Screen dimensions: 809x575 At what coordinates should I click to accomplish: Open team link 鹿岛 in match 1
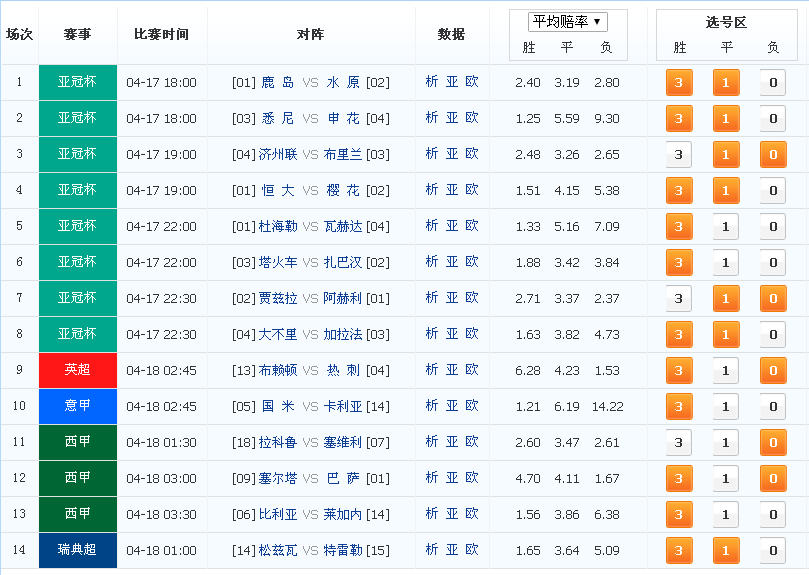[278, 83]
